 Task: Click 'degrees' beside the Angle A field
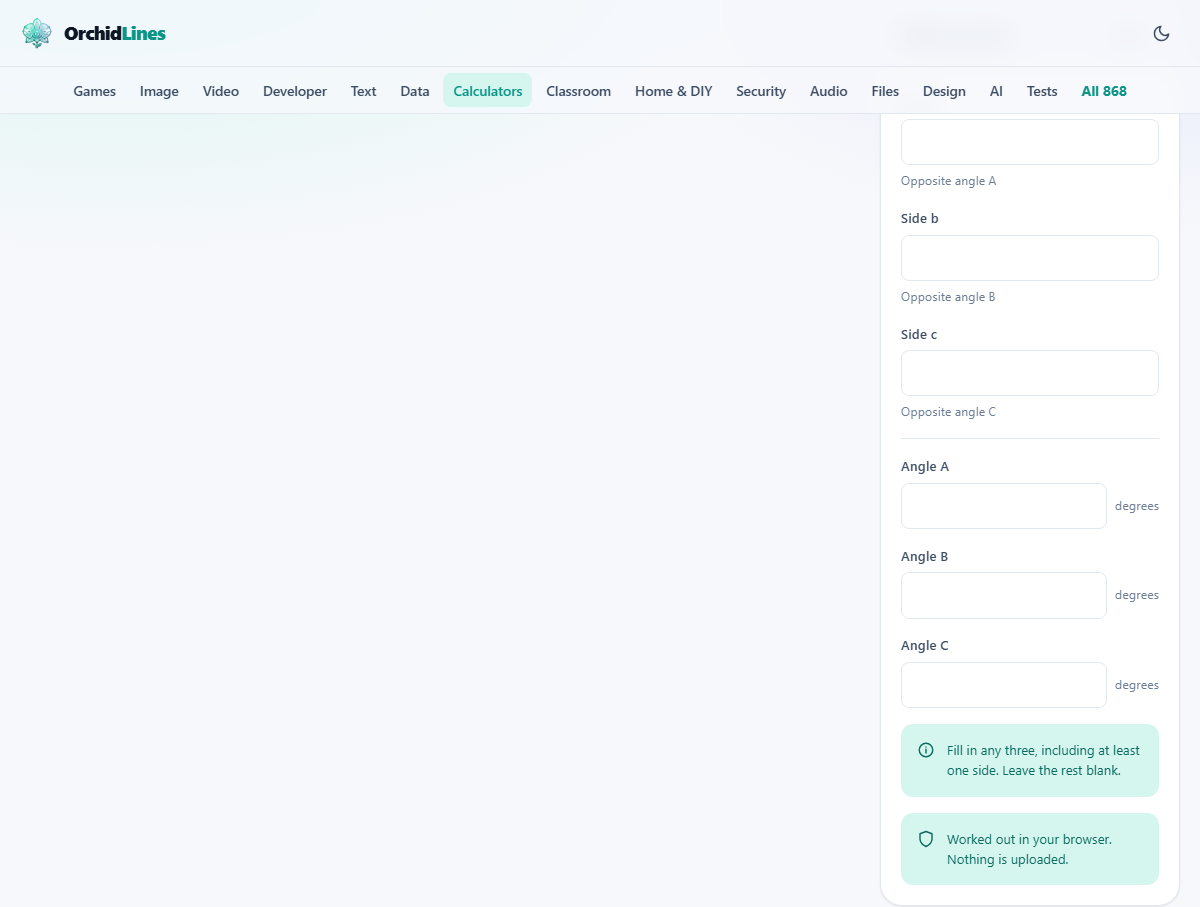click(1137, 506)
